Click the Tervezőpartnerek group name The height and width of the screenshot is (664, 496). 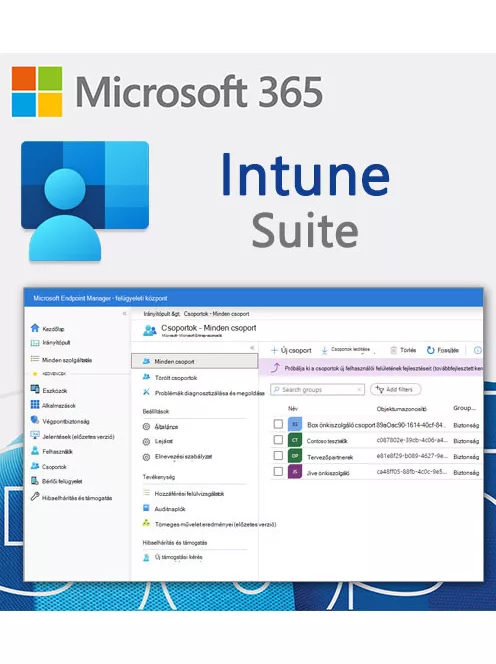tap(330, 457)
